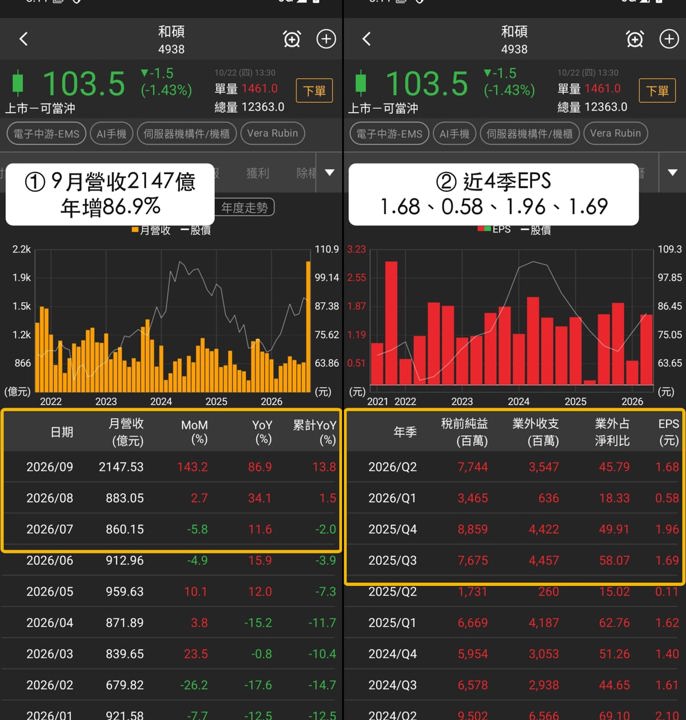The height and width of the screenshot is (720, 686).
Task: Select revenue value 871.89
Action: 125,623
